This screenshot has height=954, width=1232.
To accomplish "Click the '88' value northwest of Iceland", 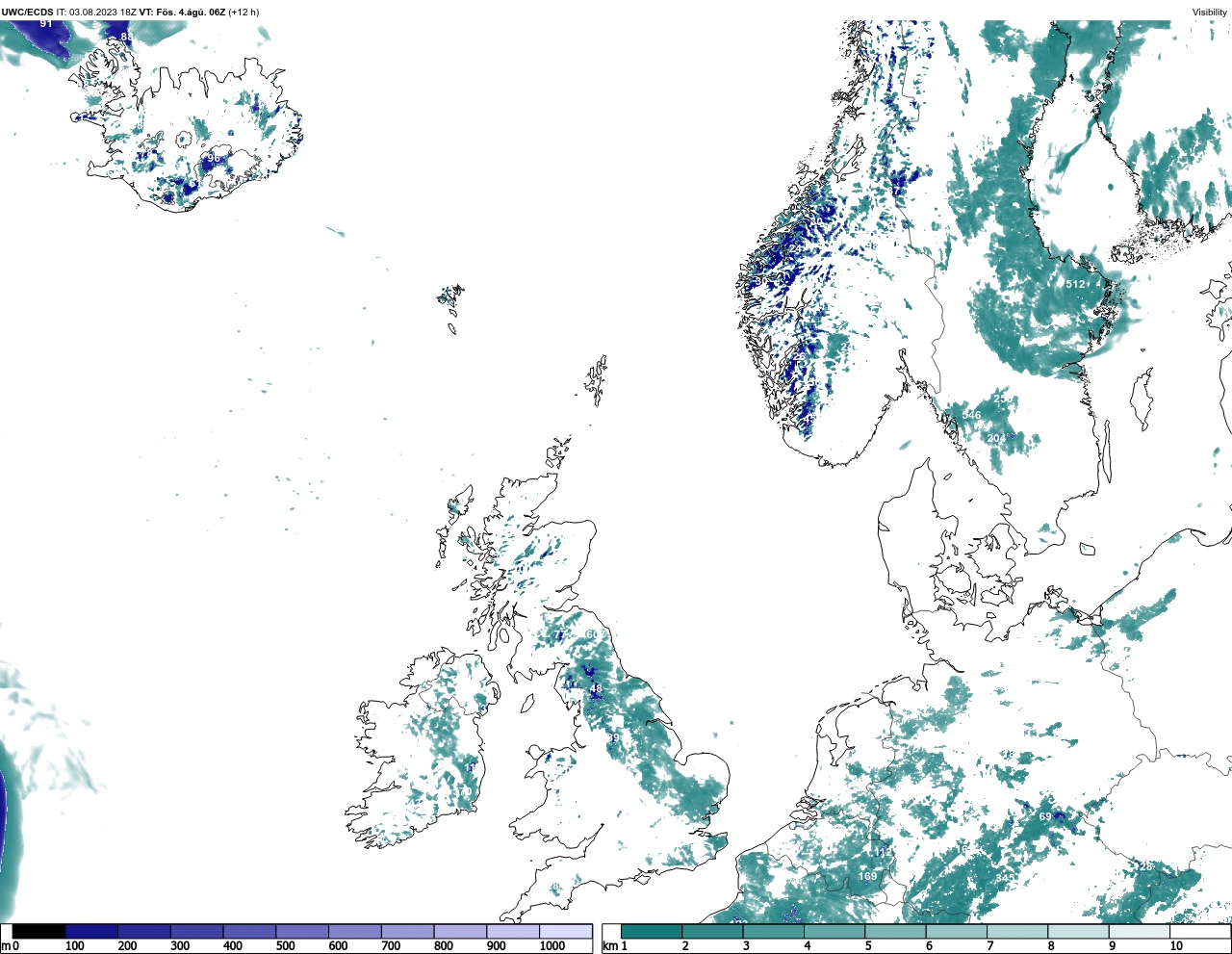I will pyautogui.click(x=126, y=37).
